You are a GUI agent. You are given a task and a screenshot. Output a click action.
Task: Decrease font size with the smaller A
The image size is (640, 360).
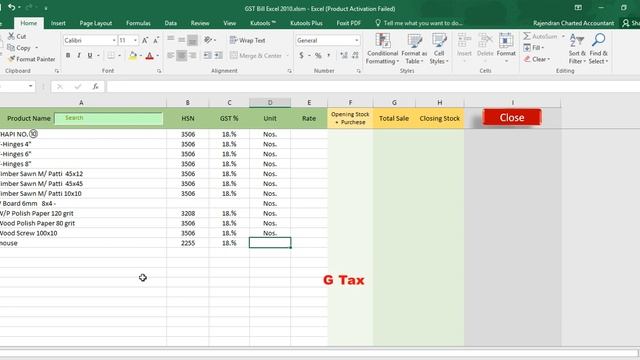tap(156, 40)
